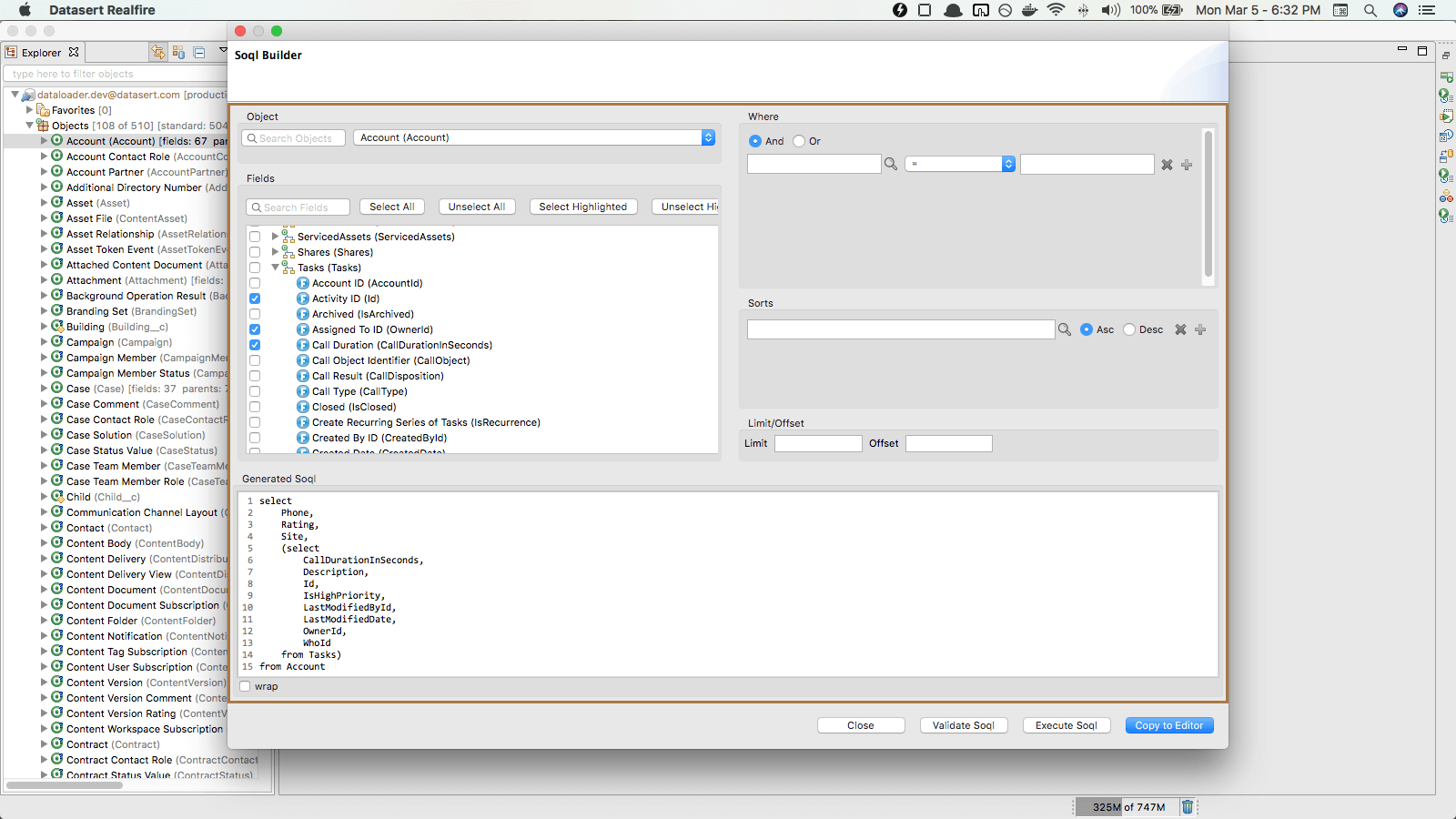Open the Account (Account) object dropdown
Screen dimensions: 1456x819
(534, 137)
